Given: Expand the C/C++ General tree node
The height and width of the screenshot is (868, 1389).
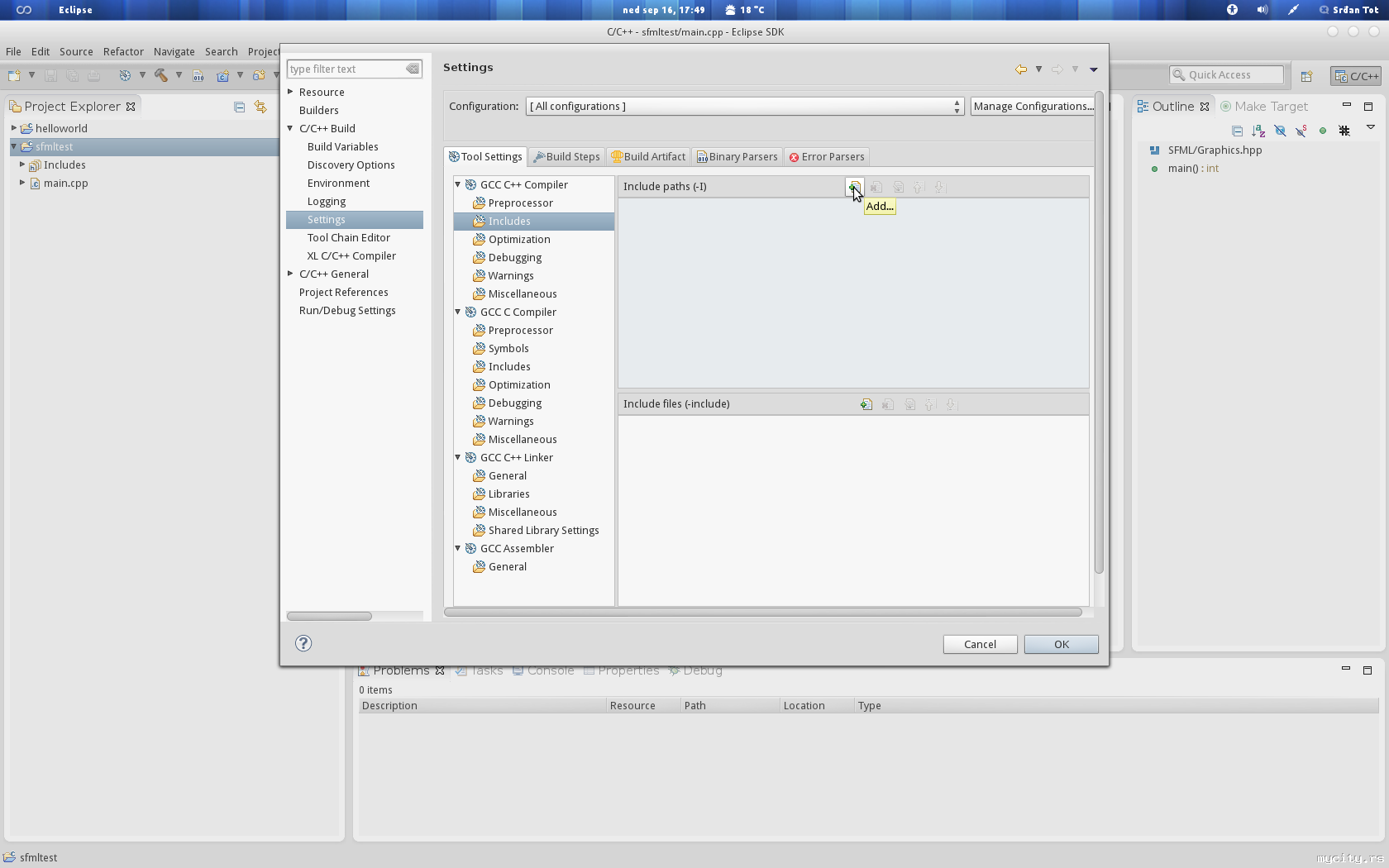Looking at the screenshot, I should click(x=290, y=274).
